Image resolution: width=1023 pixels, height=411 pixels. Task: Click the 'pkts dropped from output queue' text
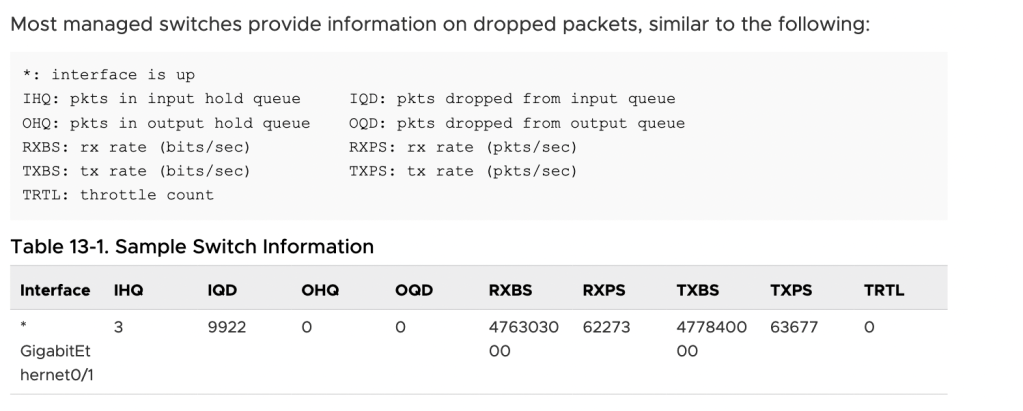coord(517,123)
